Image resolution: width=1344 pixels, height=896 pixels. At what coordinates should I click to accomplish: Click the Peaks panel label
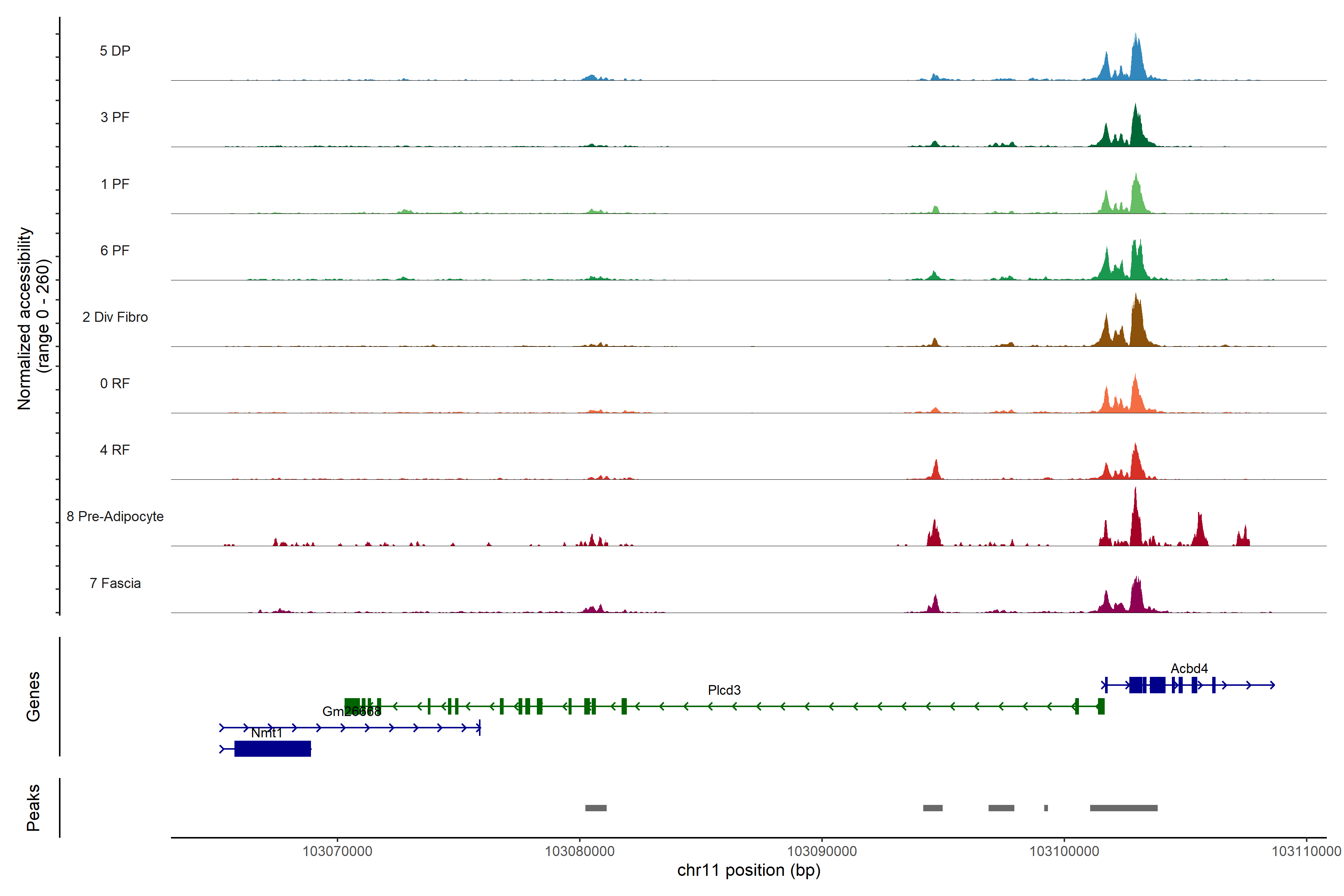pyautogui.click(x=33, y=808)
